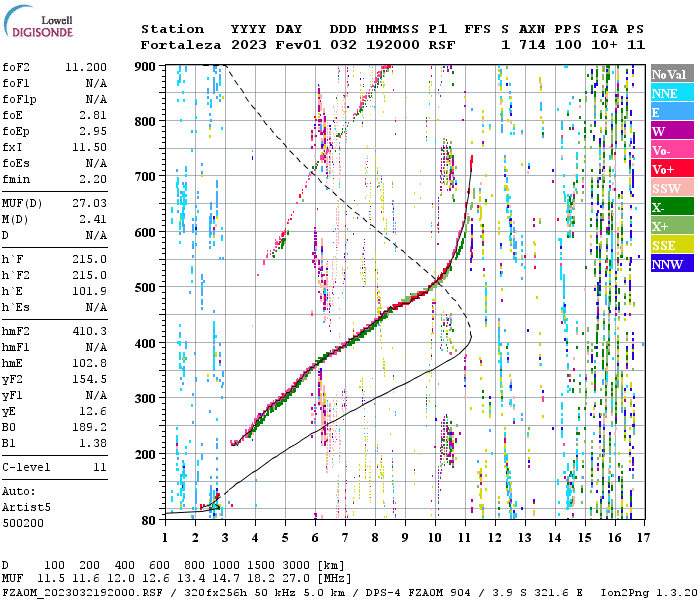Click the MUF 27.0 value for 3000 km
The width and height of the screenshot is (700, 600).
[296, 579]
